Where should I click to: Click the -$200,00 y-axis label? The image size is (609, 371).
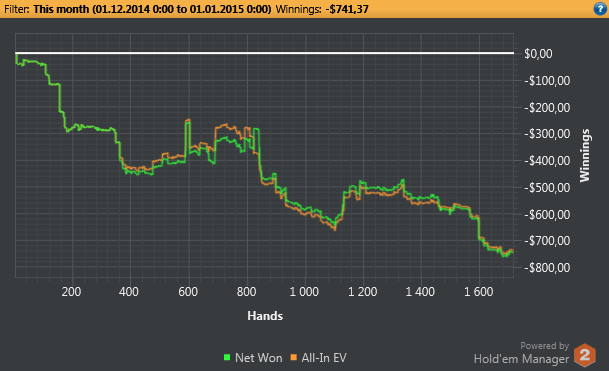(x=547, y=108)
